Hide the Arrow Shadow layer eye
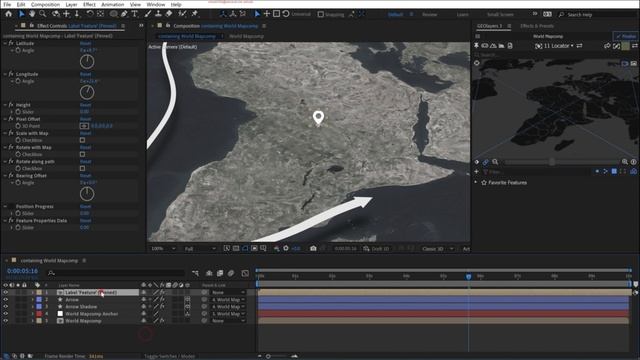Image resolution: width=640 pixels, height=360 pixels. click(x=5, y=307)
